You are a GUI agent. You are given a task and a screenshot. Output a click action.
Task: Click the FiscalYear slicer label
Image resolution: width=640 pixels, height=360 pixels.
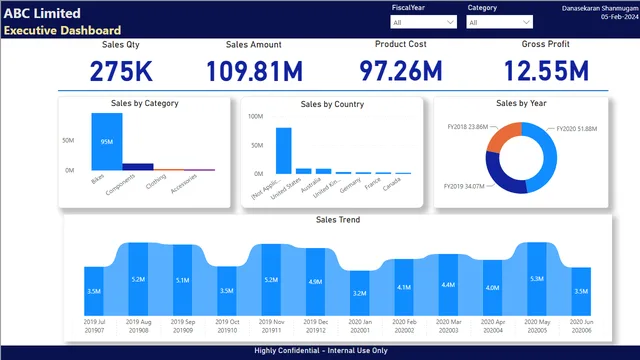click(x=408, y=8)
